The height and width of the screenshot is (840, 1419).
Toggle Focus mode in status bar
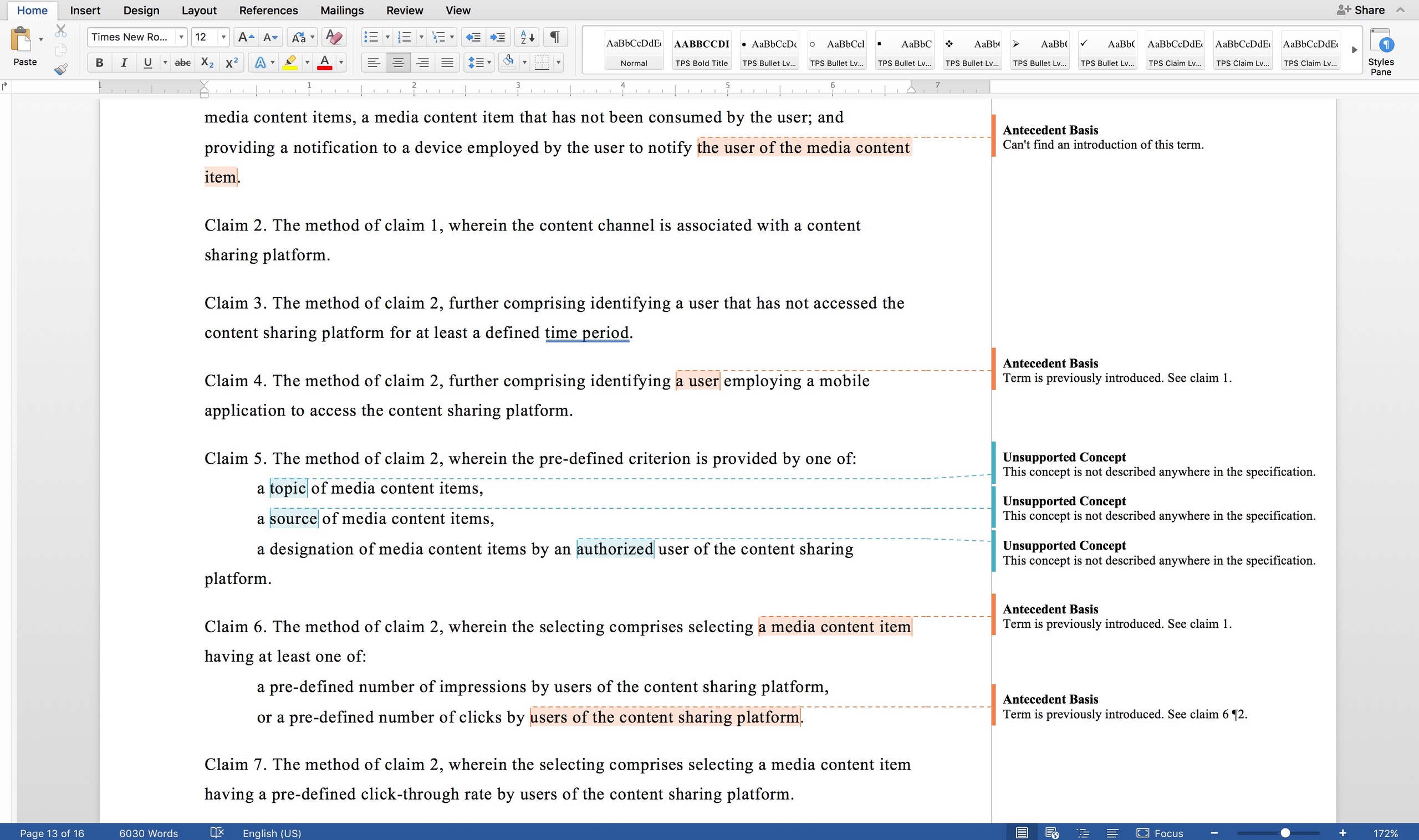[1160, 833]
